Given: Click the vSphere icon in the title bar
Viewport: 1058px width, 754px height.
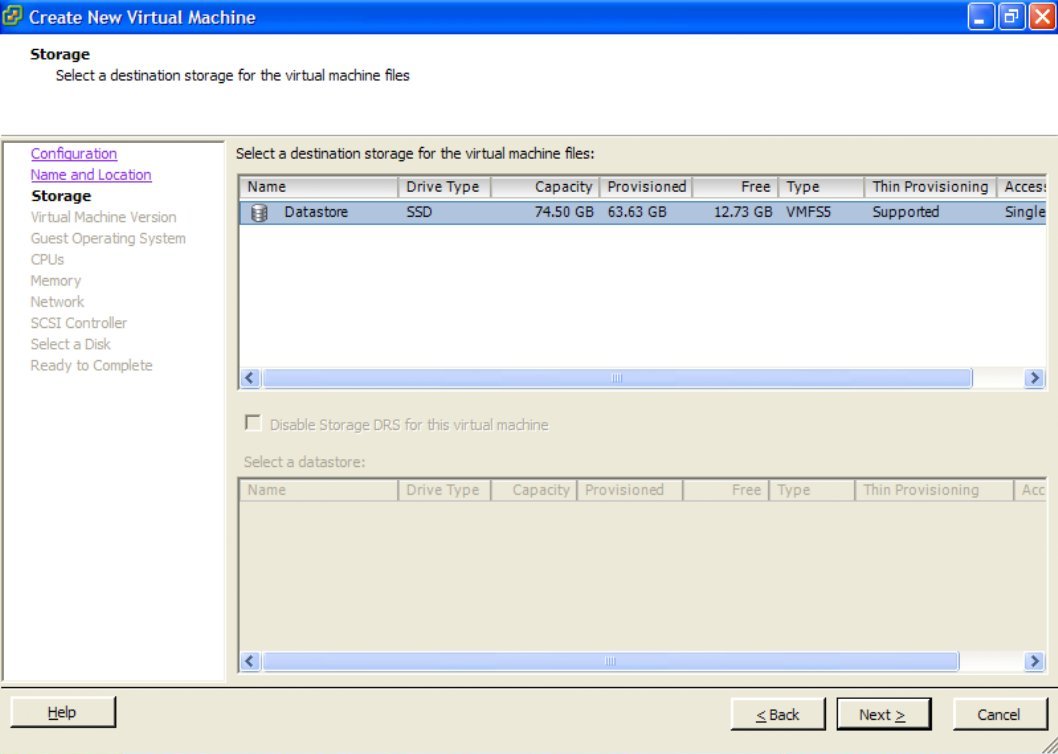Looking at the screenshot, I should click(x=12, y=16).
